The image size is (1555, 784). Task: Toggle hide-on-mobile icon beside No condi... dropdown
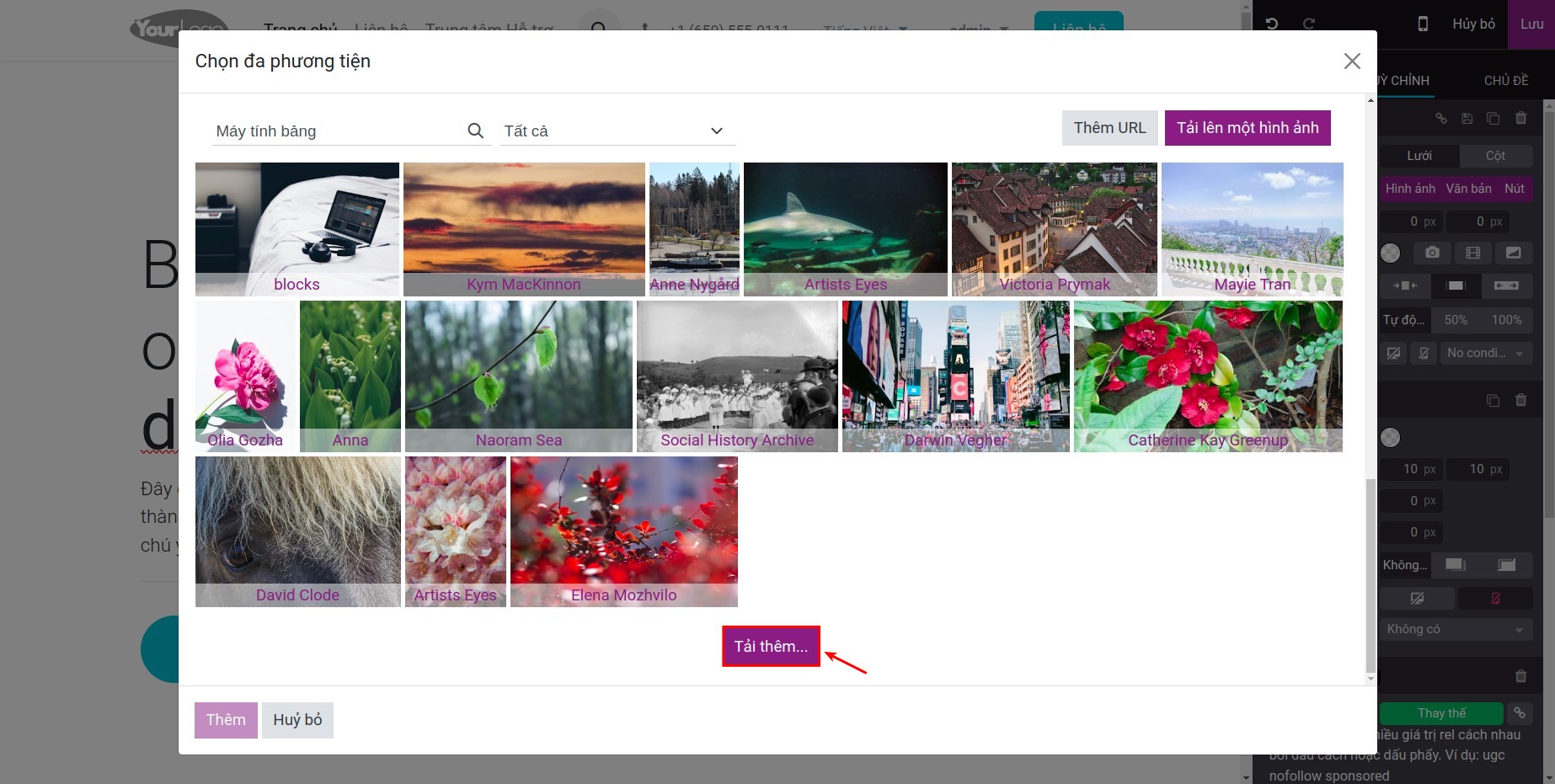click(1424, 353)
